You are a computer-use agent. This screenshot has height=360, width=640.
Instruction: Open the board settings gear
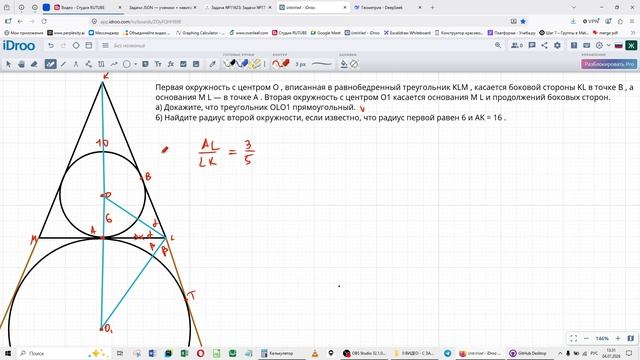(x=557, y=45)
